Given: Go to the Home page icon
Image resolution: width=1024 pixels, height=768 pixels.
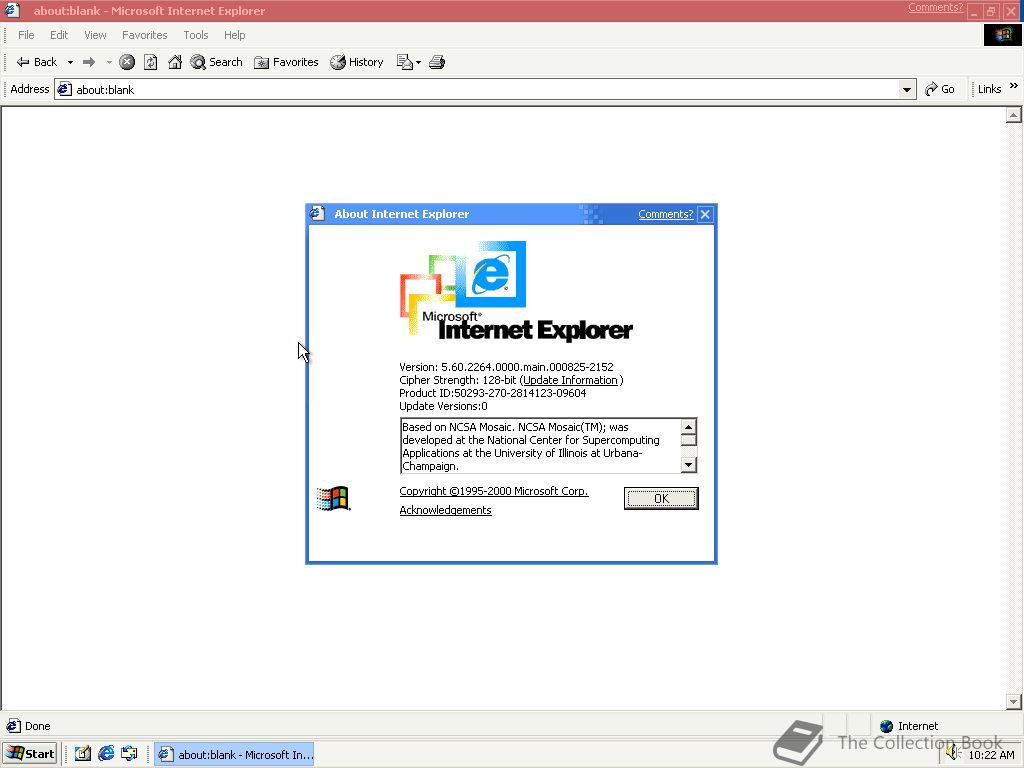Looking at the screenshot, I should (175, 62).
